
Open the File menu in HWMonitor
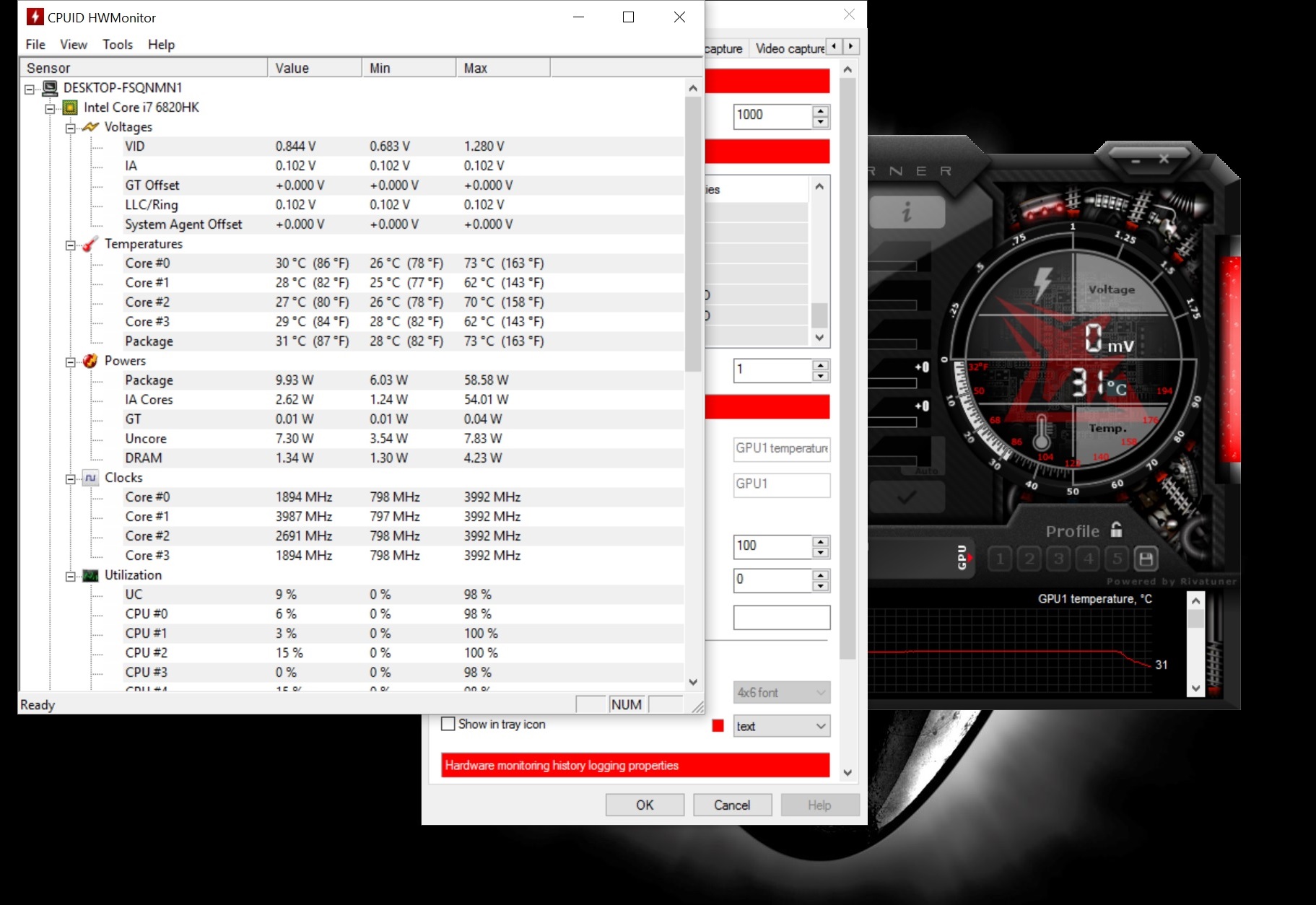click(35, 45)
